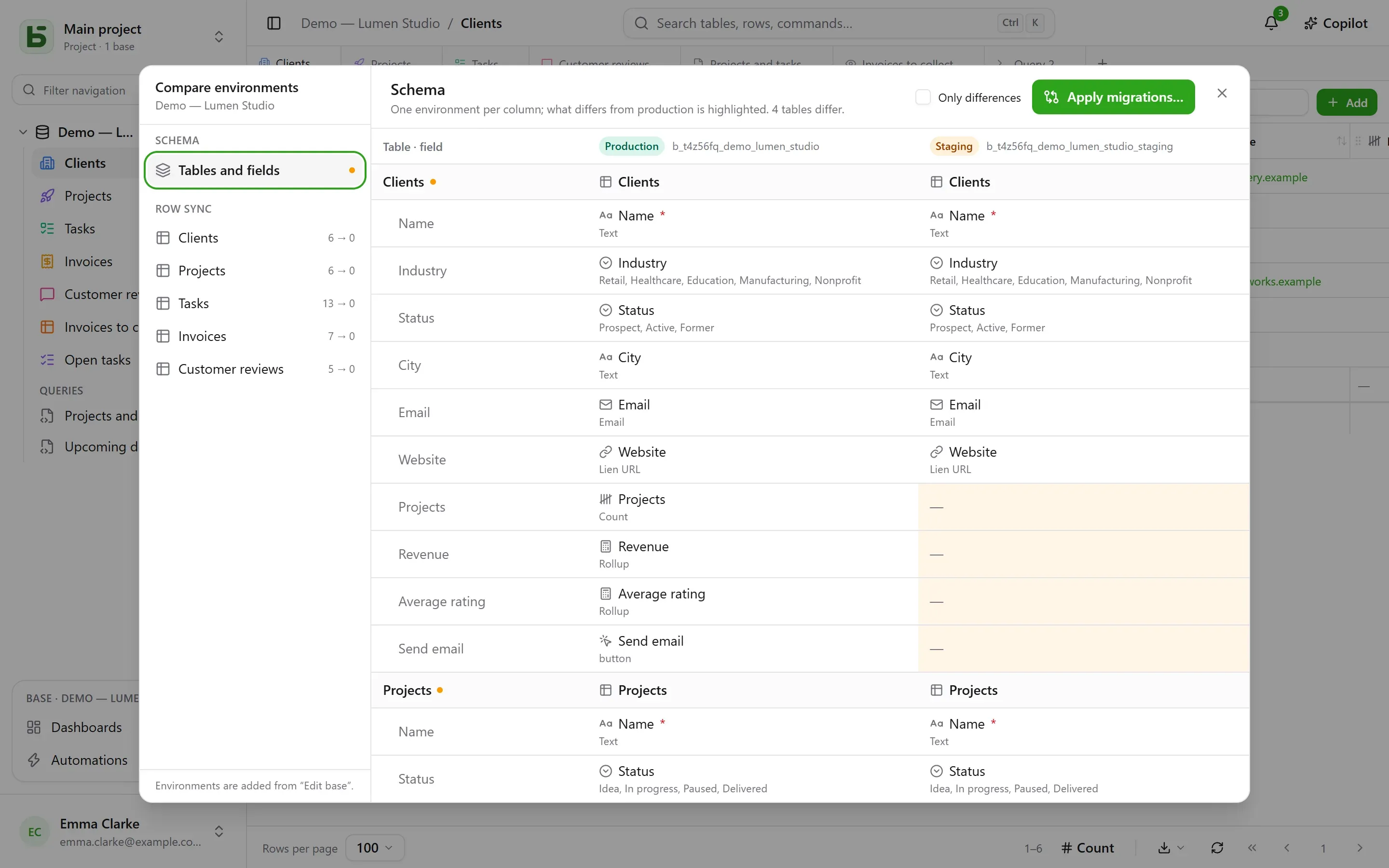
Task: Select Invoices under Row sync
Action: click(x=255, y=336)
